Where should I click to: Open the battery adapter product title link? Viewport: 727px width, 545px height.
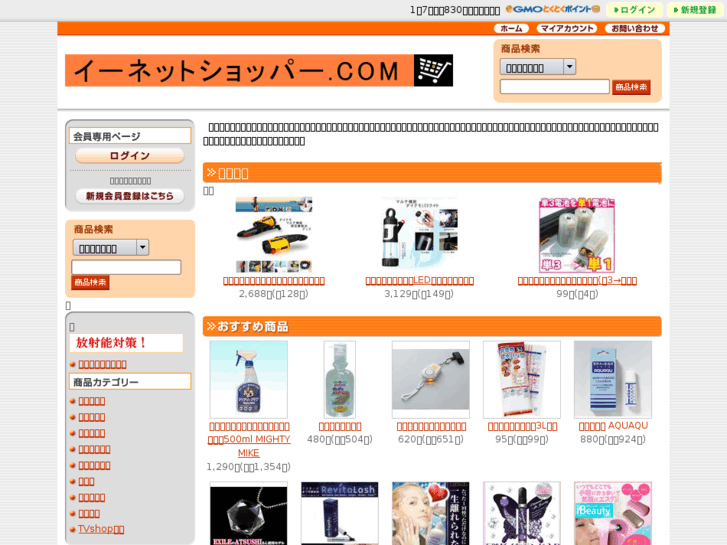point(577,281)
